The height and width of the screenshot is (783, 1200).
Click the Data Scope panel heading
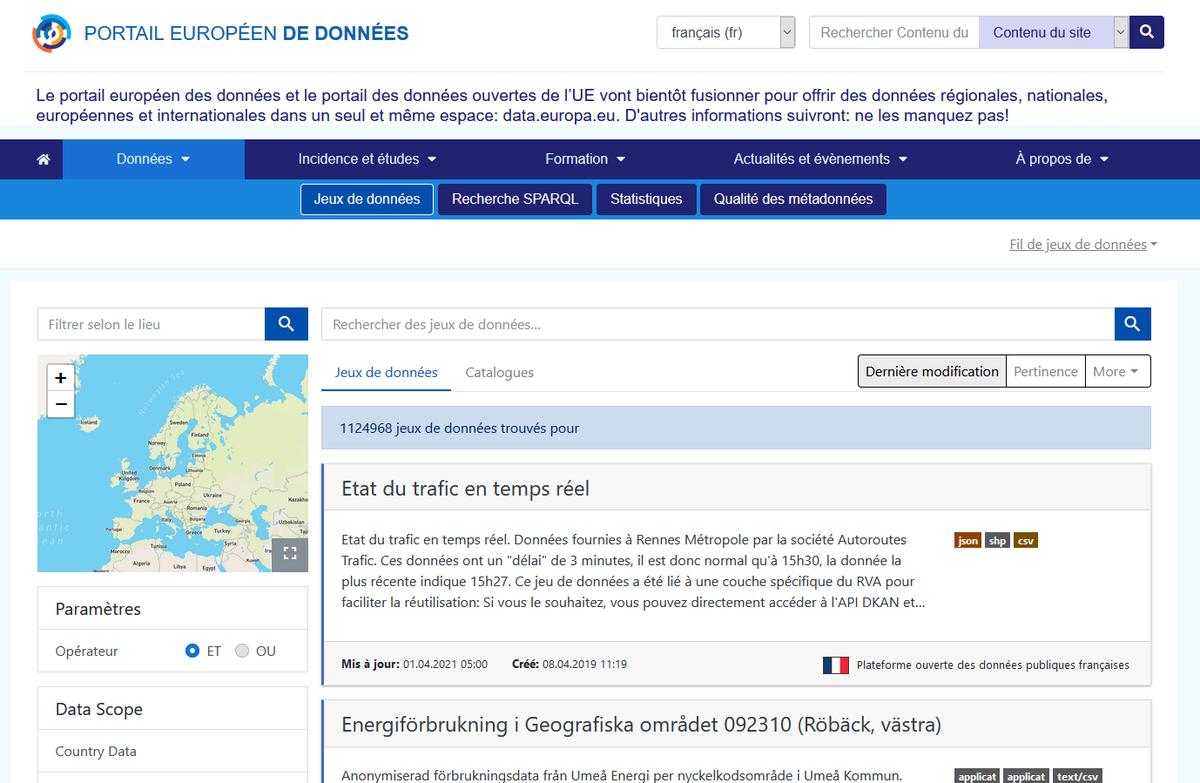click(x=99, y=709)
